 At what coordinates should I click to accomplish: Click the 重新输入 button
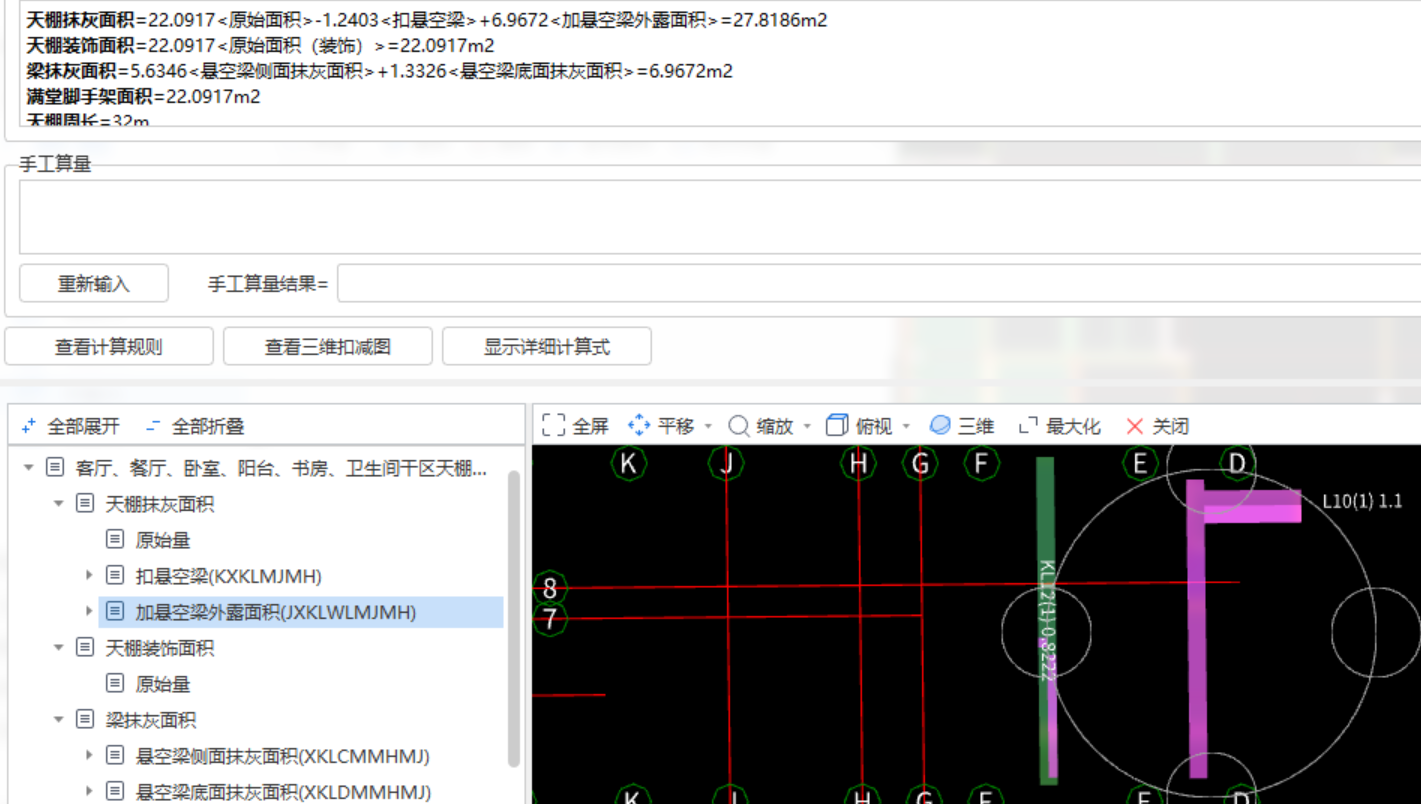coord(94,284)
